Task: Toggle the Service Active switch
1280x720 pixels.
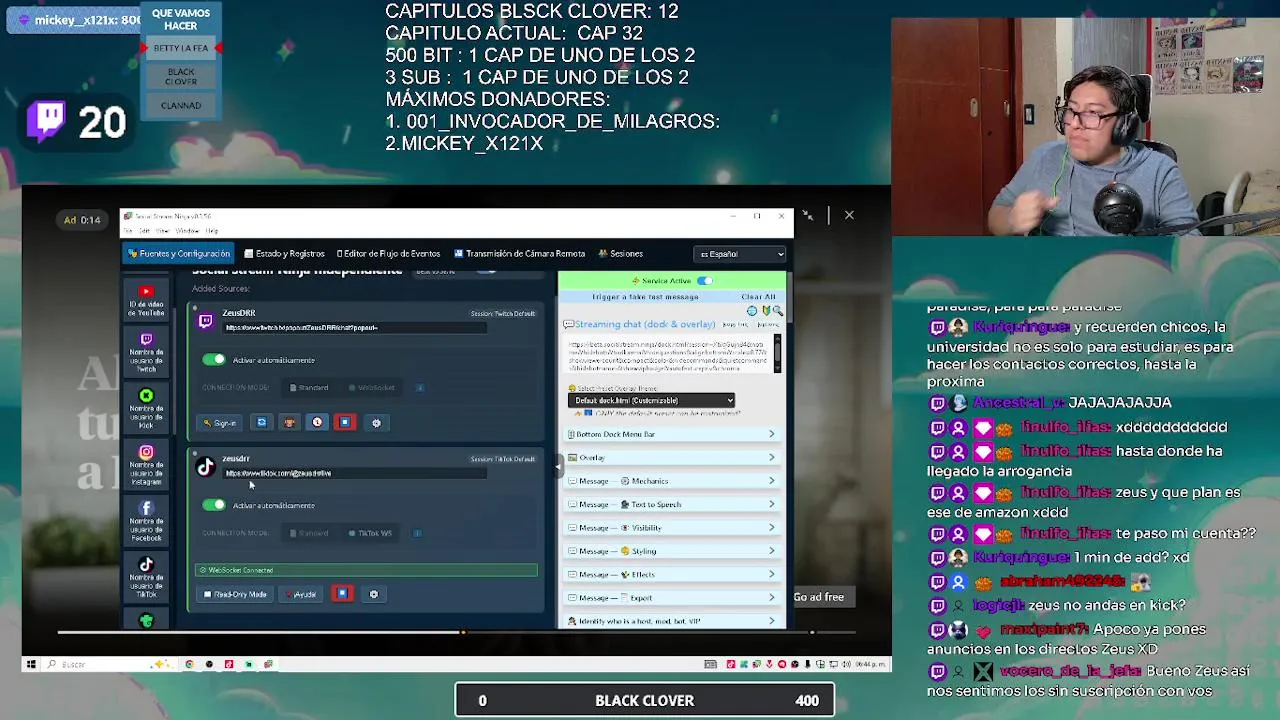Action: [x=705, y=281]
